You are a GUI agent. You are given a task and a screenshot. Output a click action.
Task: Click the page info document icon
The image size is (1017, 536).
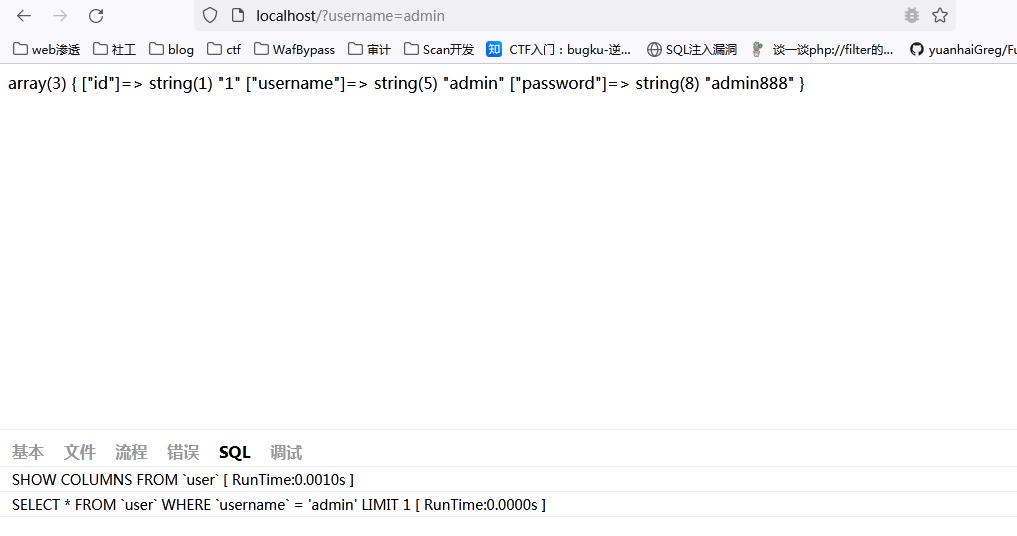point(237,16)
